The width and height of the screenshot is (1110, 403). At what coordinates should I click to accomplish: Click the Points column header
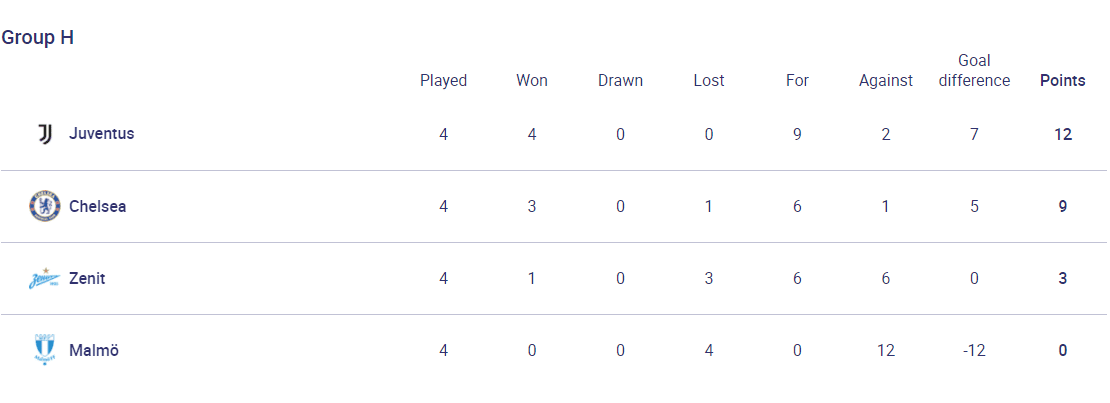1063,81
